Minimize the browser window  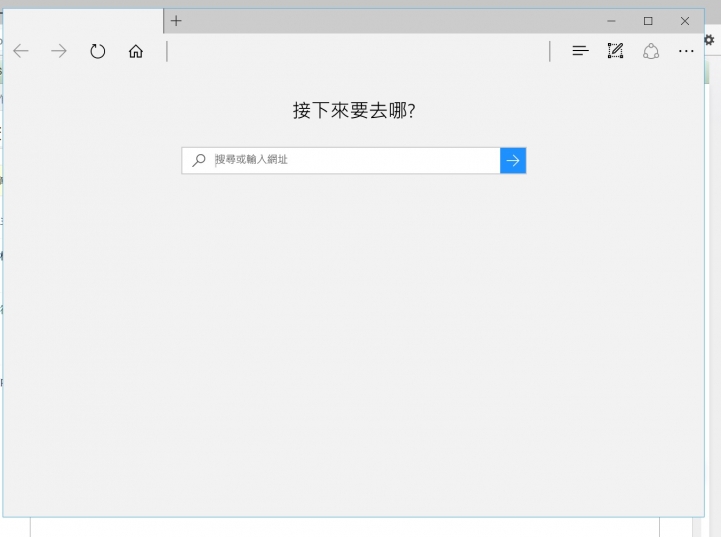coord(611,21)
